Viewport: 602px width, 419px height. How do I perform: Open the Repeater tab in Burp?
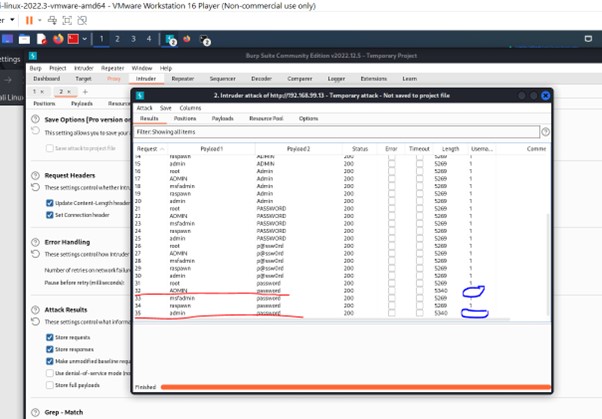[x=183, y=79]
